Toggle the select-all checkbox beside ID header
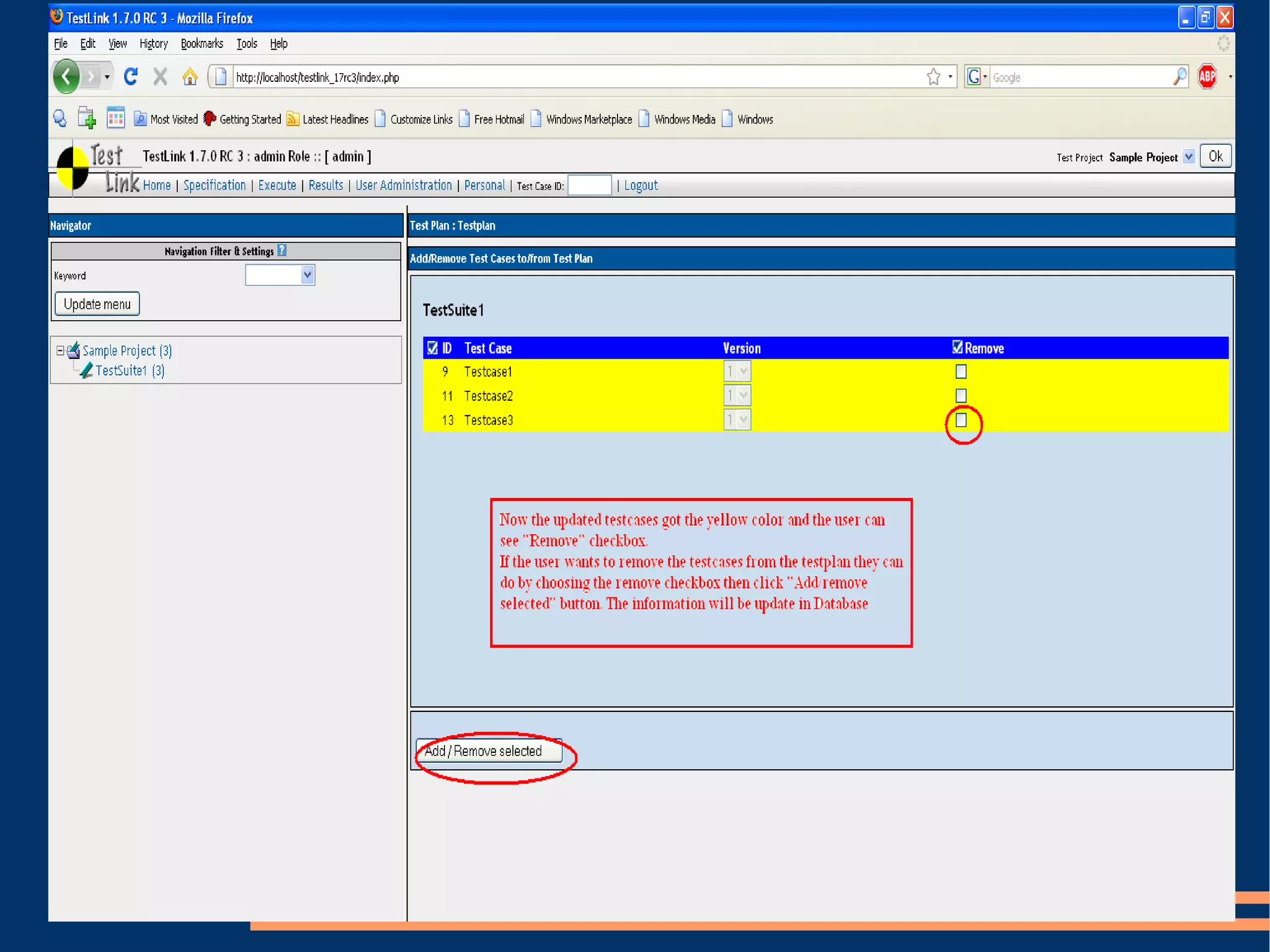The width and height of the screenshot is (1270, 952). click(x=433, y=348)
